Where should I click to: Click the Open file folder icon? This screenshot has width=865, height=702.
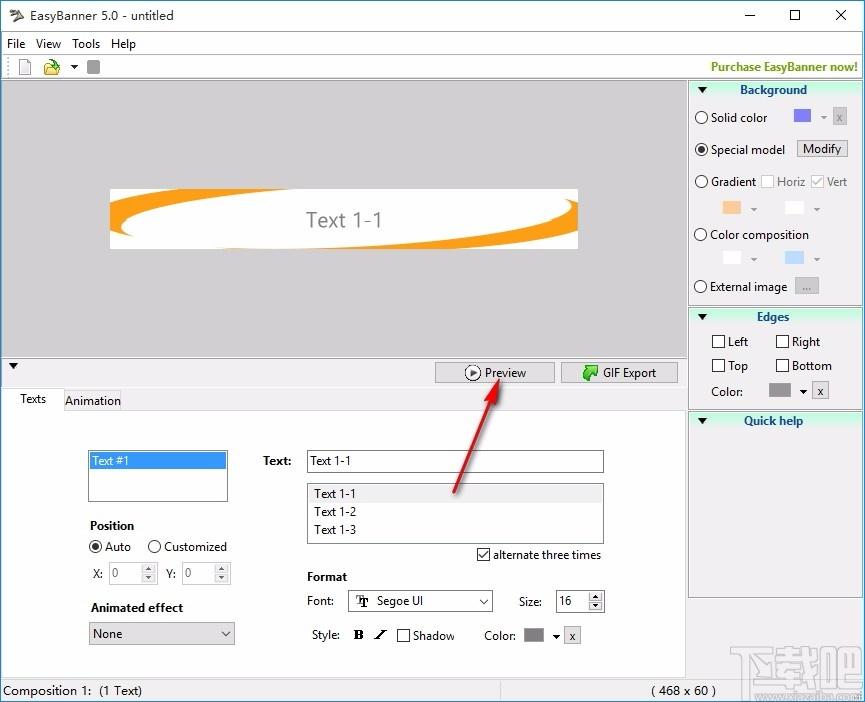pyautogui.click(x=51, y=67)
